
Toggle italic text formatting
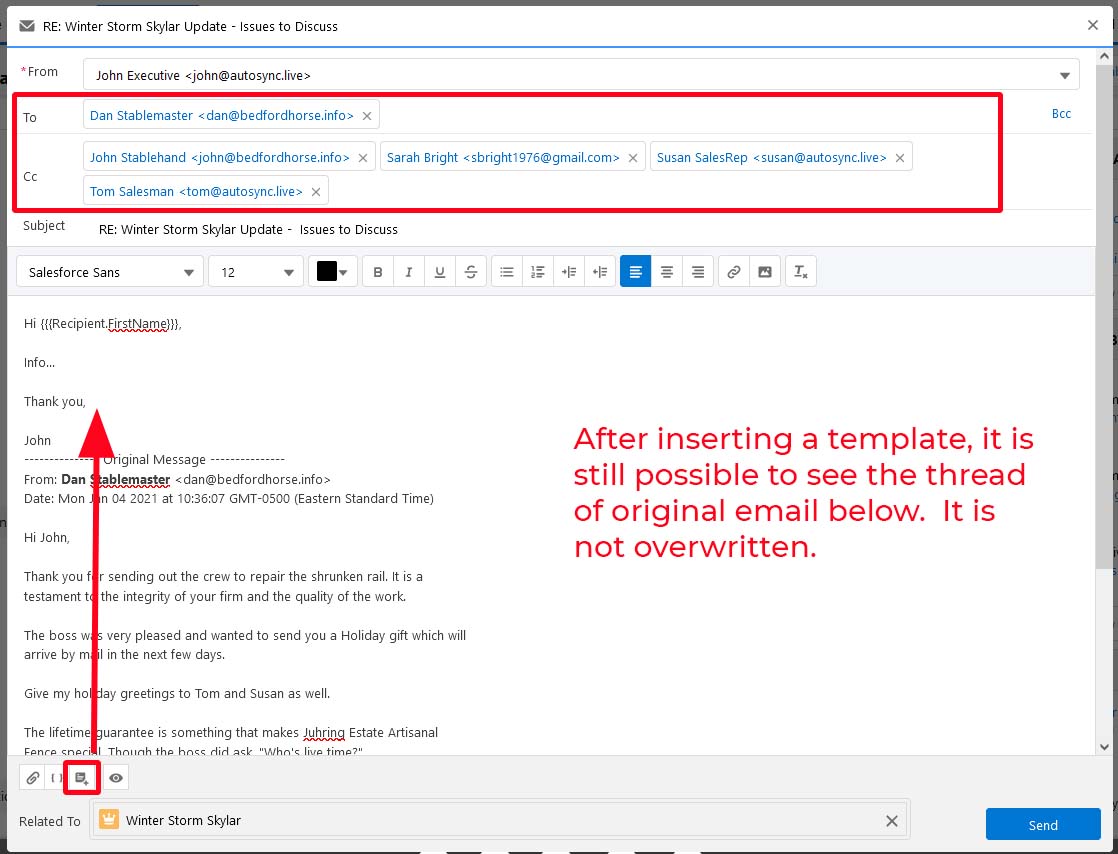coord(409,272)
